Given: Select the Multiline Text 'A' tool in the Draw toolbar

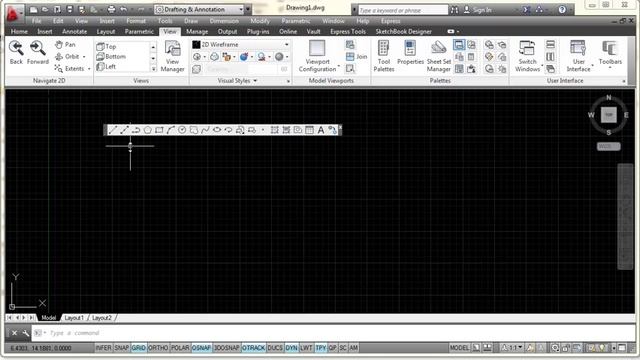Looking at the screenshot, I should (x=321, y=130).
